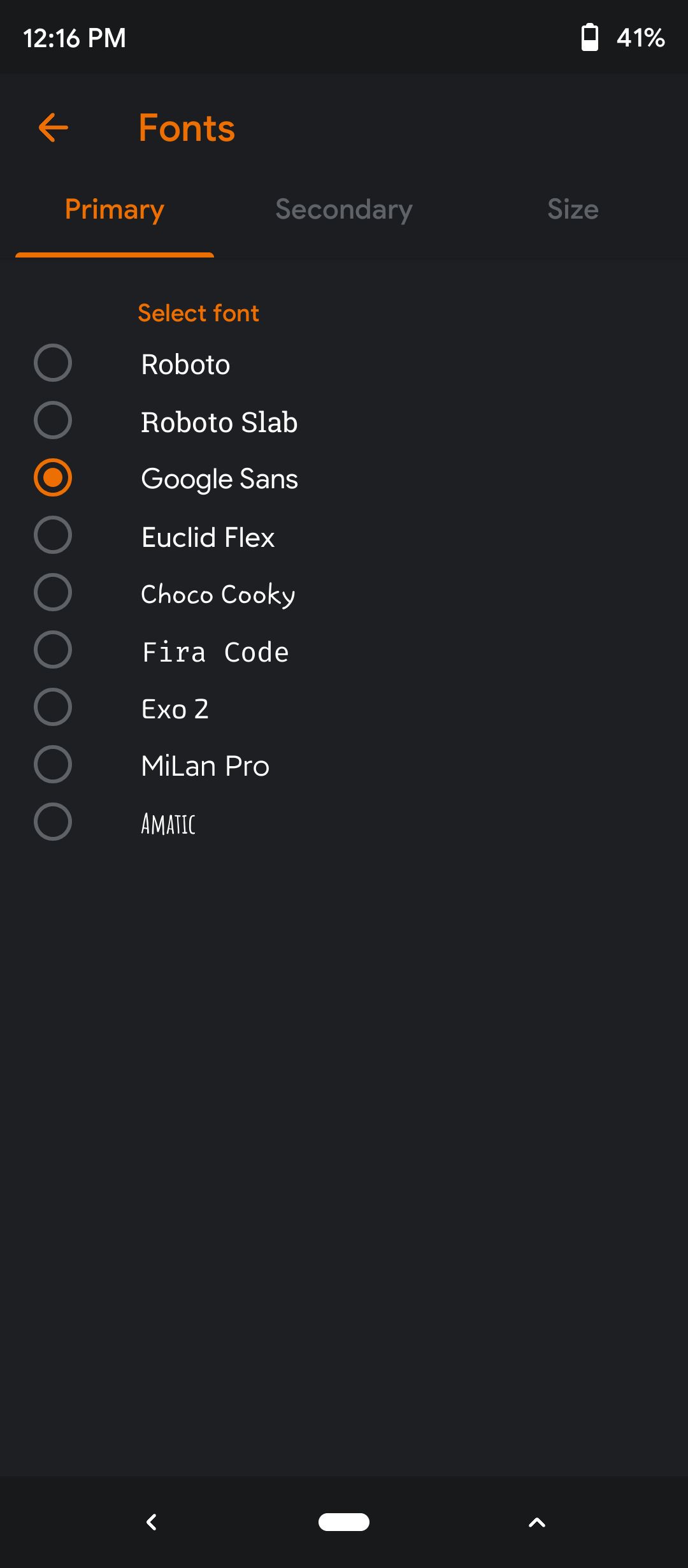Tap the MiLan Pro font label

point(205,766)
